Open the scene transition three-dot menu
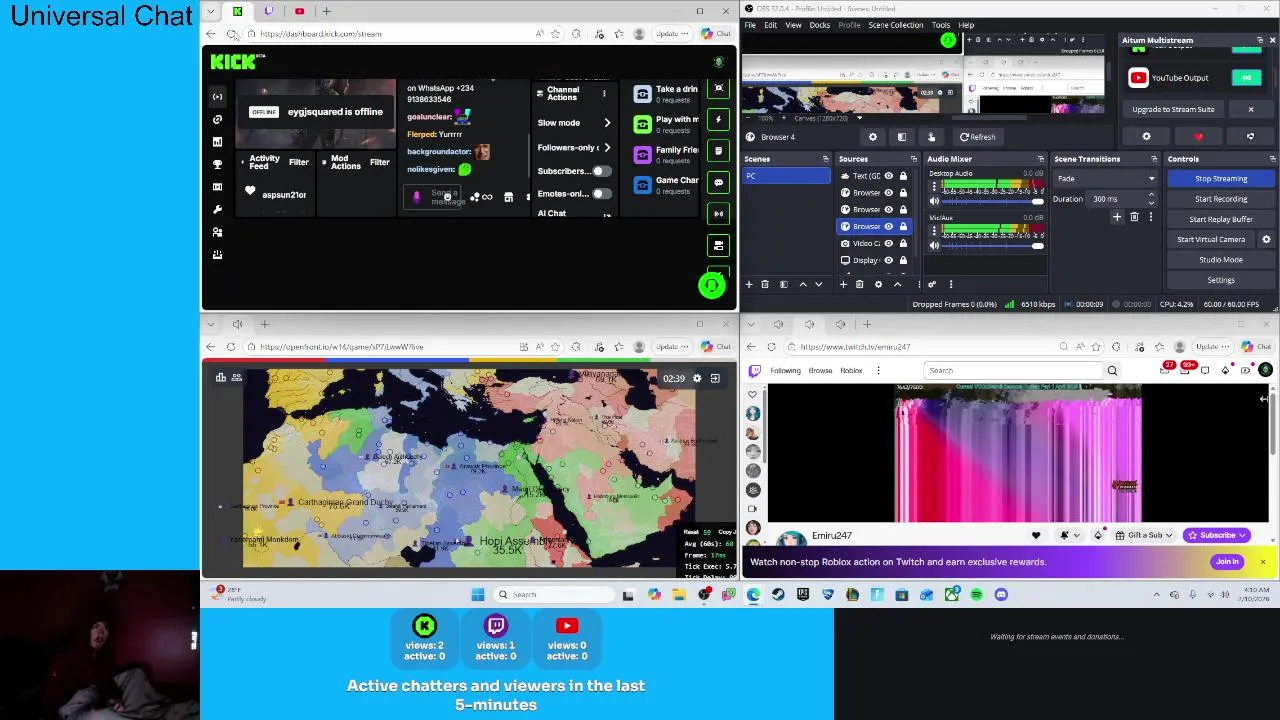Screen dimensions: 1280x720 point(1150,217)
